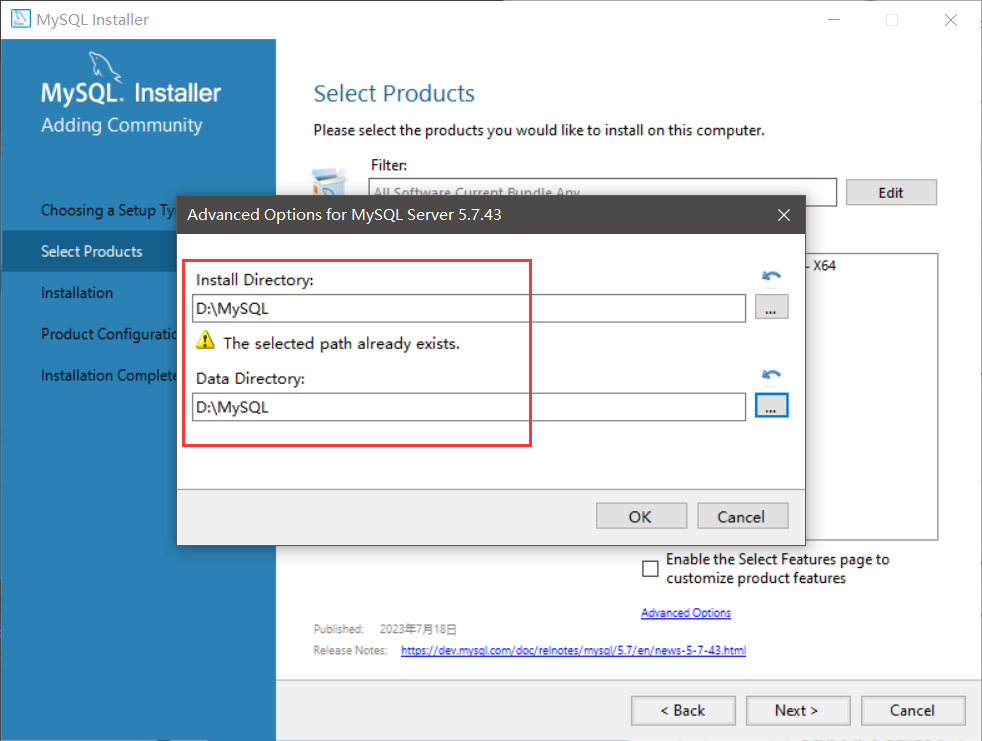Go to the Installation step
This screenshot has height=741, width=982.
click(x=77, y=293)
